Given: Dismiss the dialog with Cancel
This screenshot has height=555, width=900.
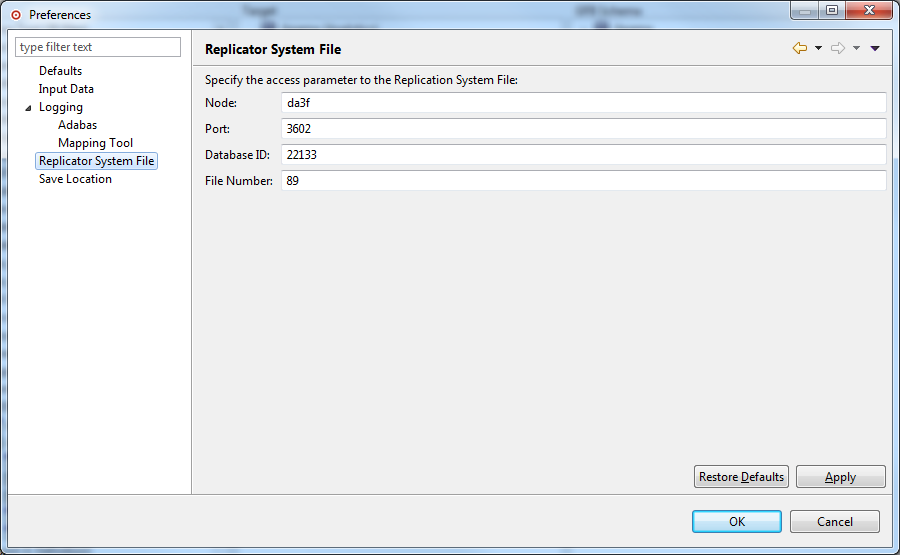Looking at the screenshot, I should (834, 521).
